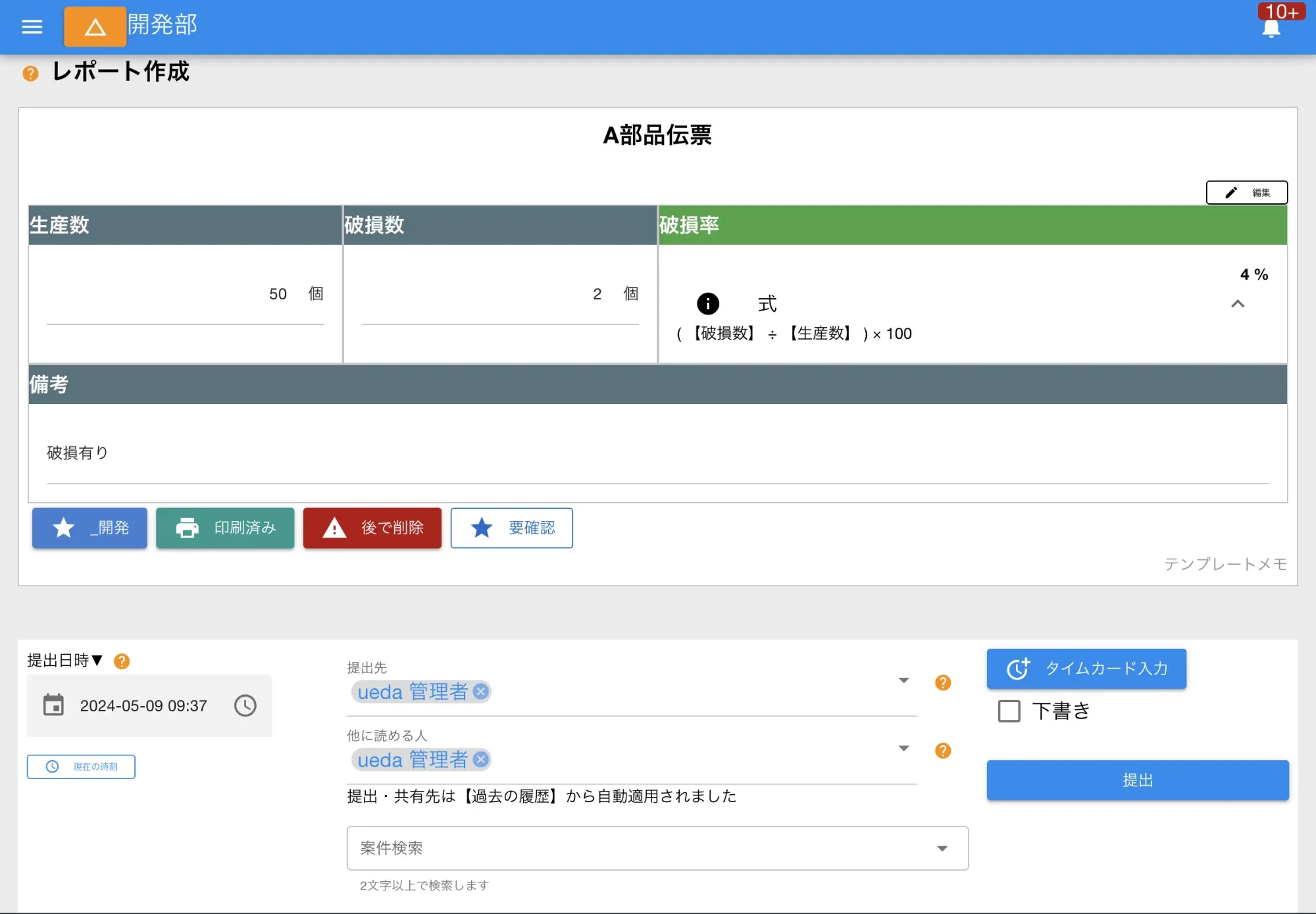Viewport: 1316px width, 914px height.
Task: Click the warning triangle on 後で削除
Action: click(335, 528)
